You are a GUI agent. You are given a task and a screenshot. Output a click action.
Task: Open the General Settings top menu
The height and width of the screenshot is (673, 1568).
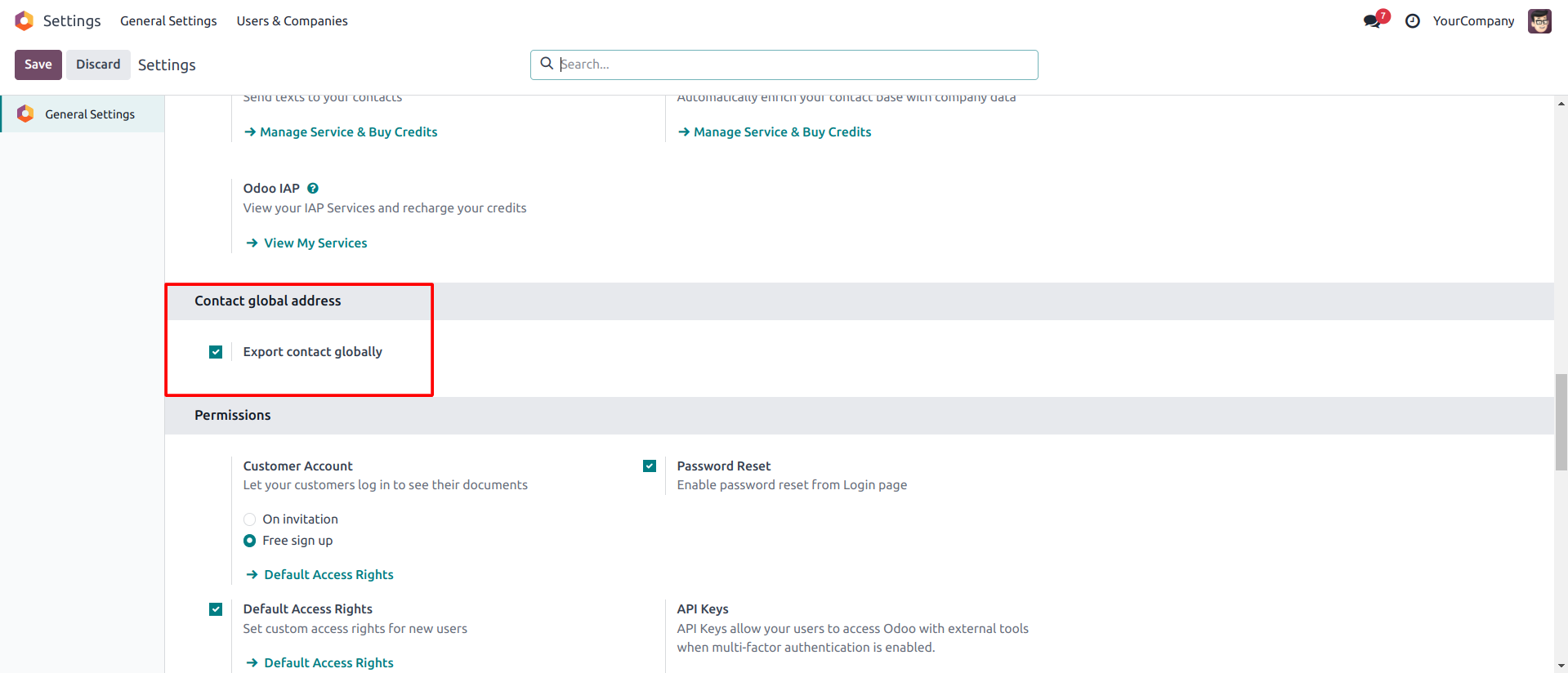168,21
